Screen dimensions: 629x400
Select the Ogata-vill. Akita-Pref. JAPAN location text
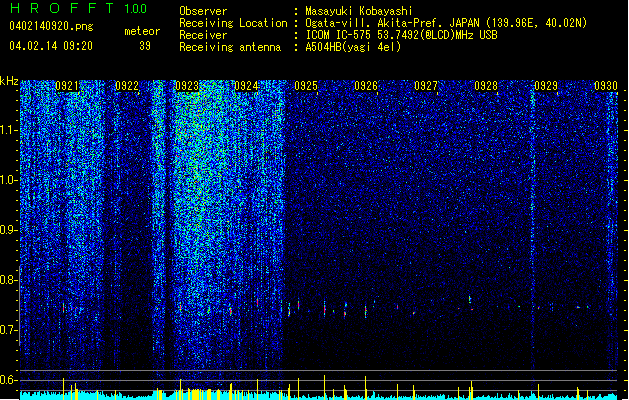446,23
